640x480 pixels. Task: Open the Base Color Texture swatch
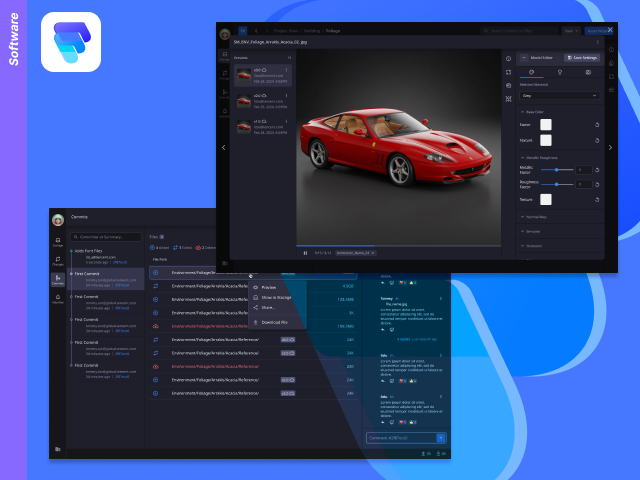tap(546, 140)
